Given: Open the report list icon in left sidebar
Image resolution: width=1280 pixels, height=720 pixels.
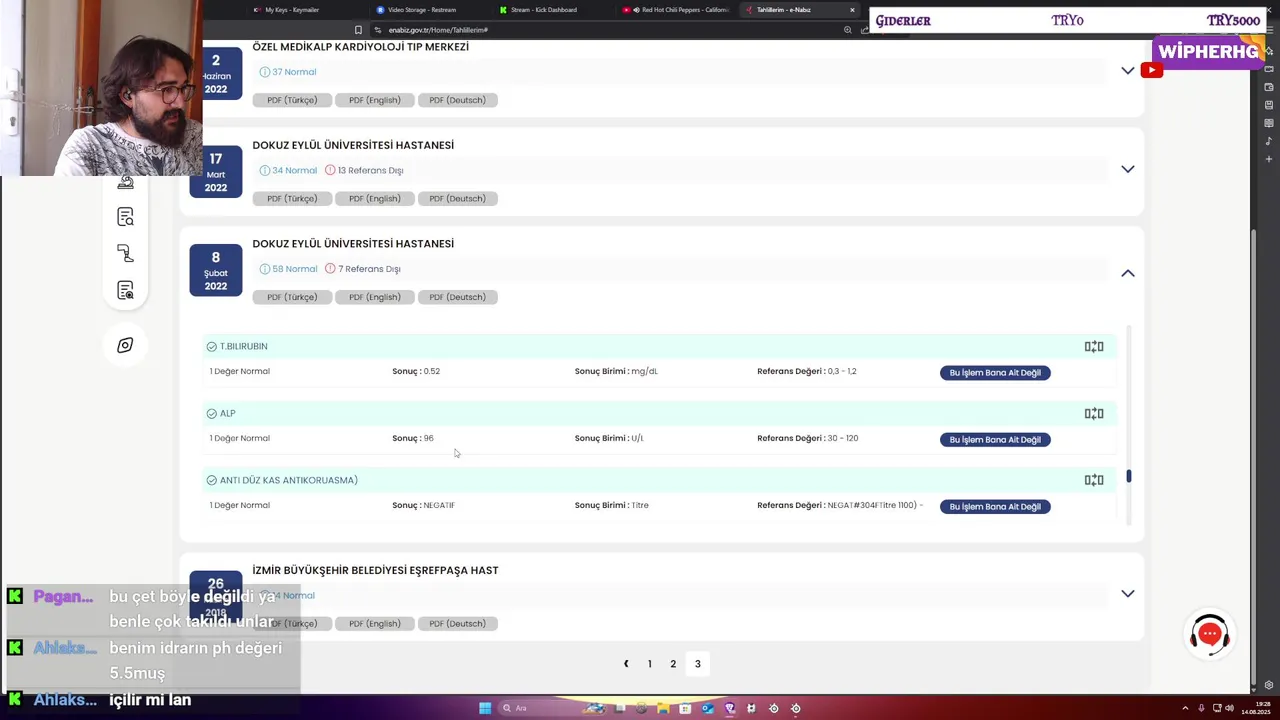Looking at the screenshot, I should tap(125, 290).
